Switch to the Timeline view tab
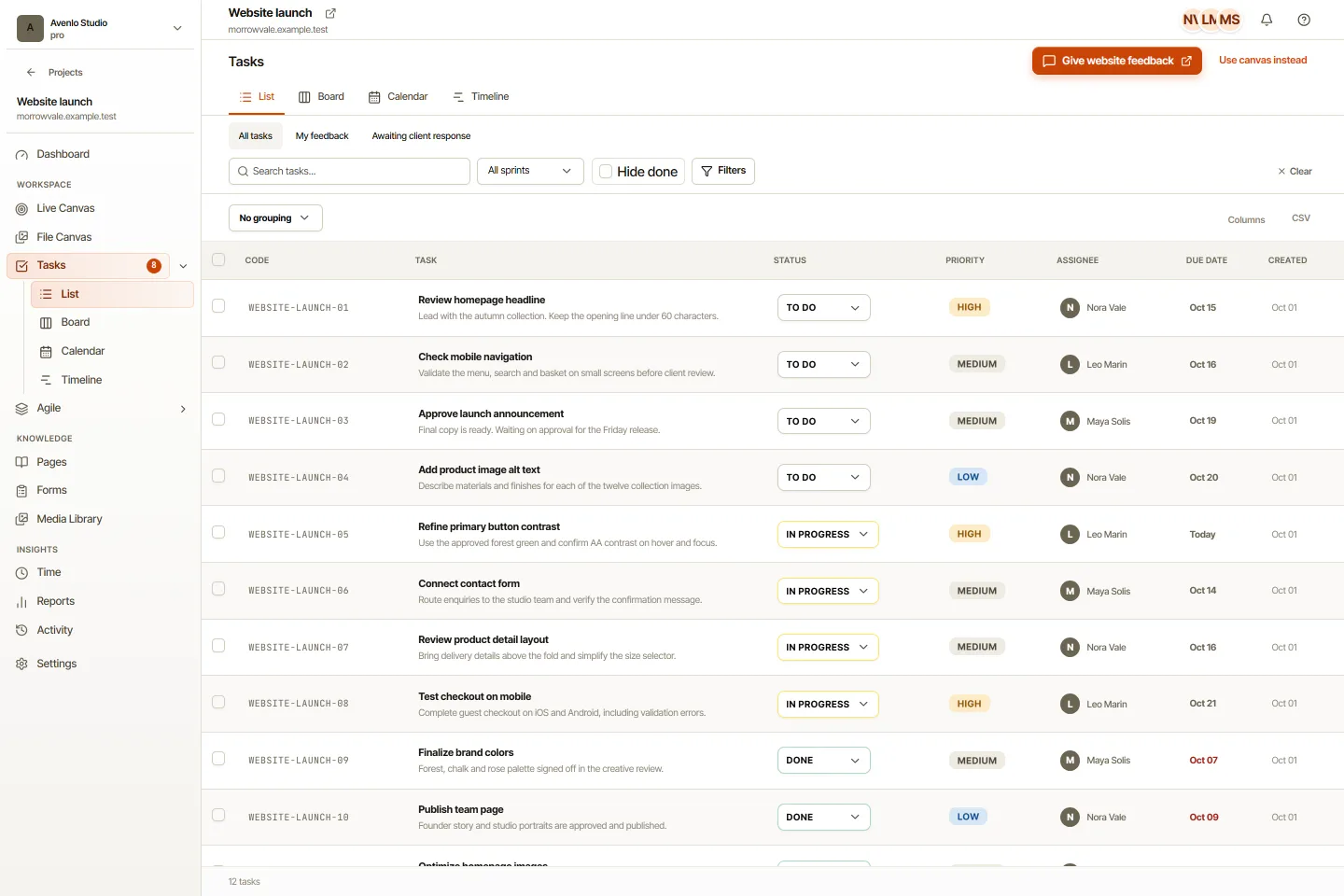1344x896 pixels. (x=481, y=97)
